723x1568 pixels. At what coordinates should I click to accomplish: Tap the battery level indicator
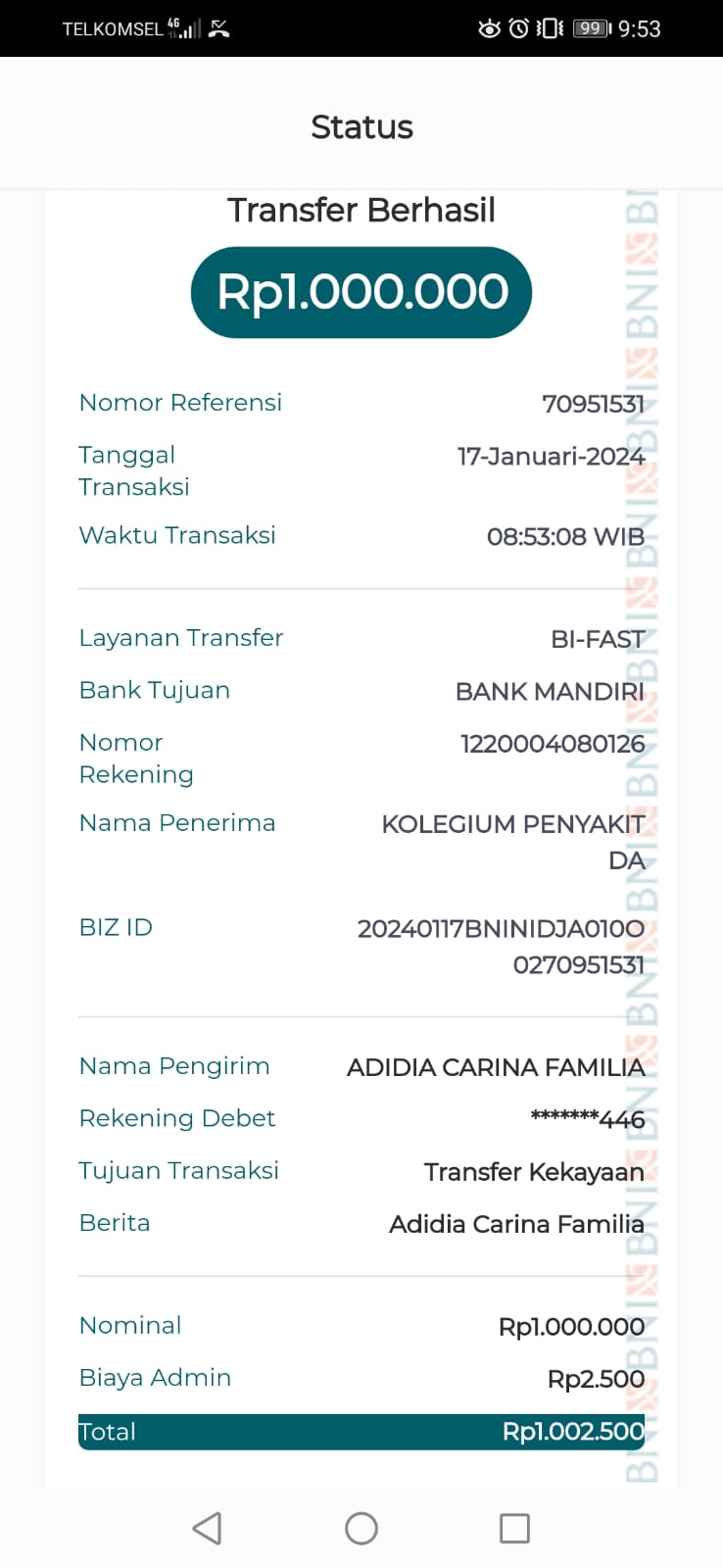pos(592,28)
